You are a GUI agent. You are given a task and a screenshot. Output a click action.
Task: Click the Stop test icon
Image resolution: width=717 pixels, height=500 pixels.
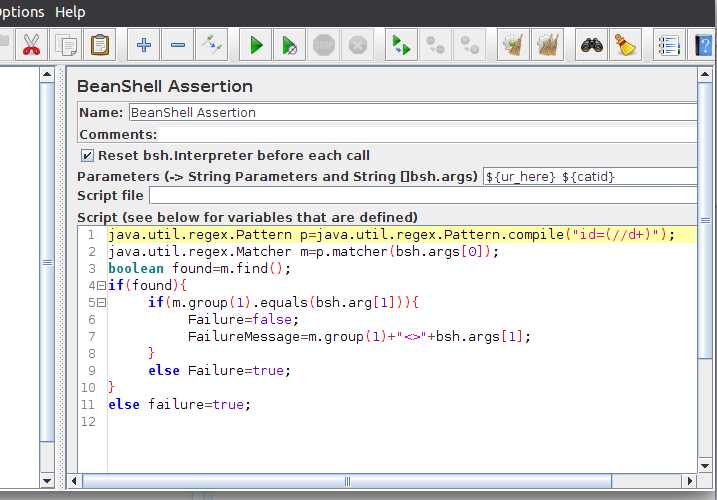click(x=324, y=45)
